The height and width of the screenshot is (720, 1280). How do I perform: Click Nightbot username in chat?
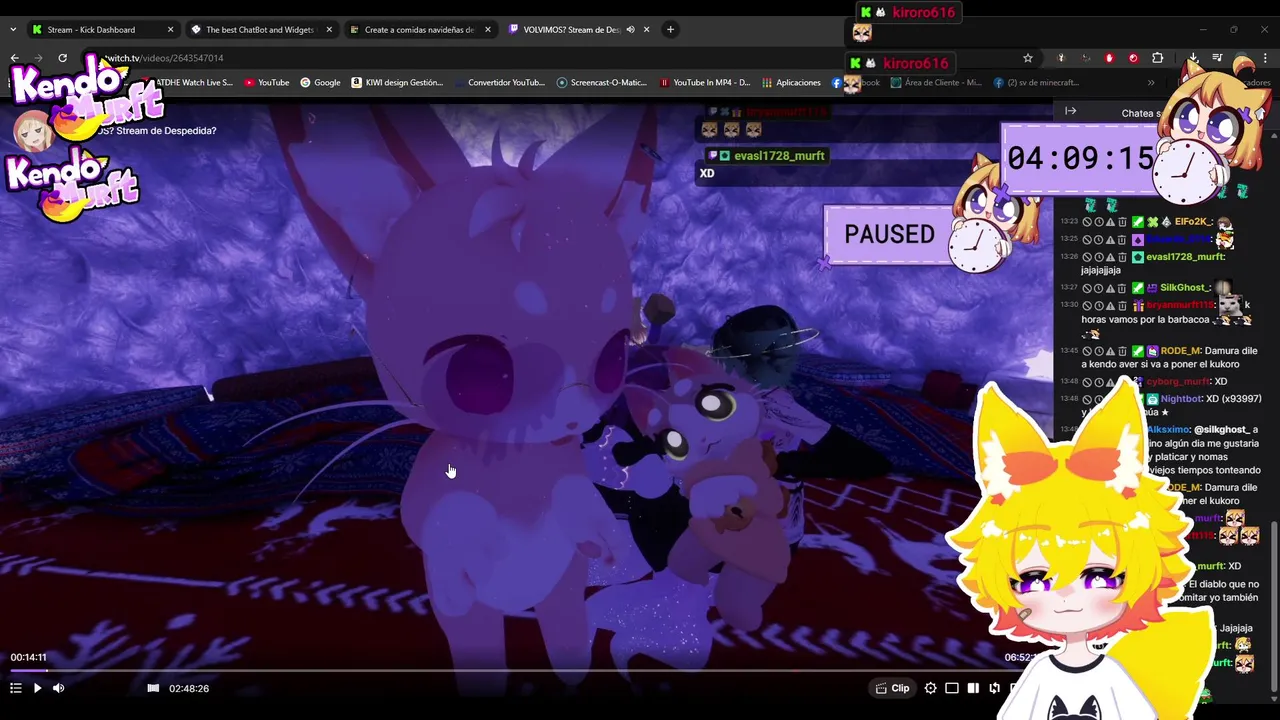[x=1182, y=399]
